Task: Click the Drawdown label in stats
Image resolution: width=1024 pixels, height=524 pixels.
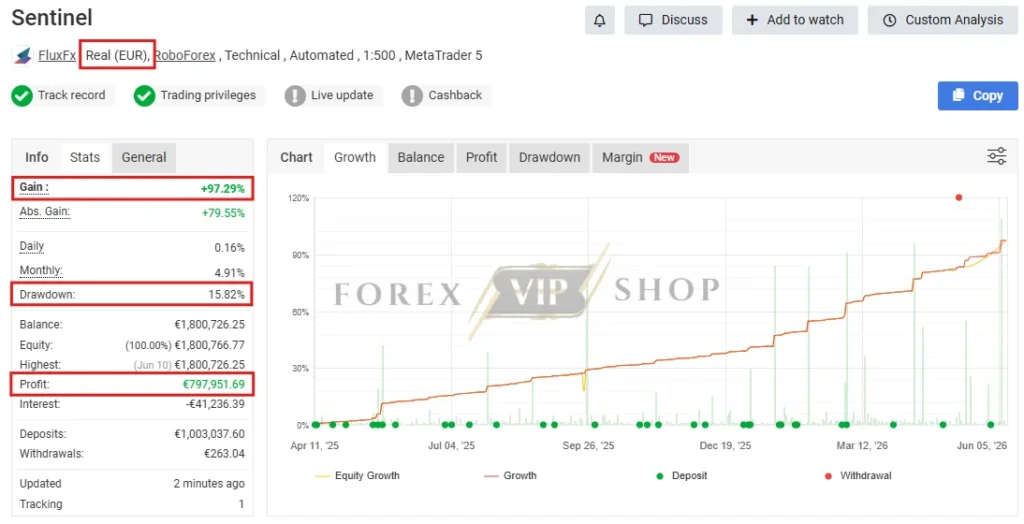Action: tap(47, 295)
